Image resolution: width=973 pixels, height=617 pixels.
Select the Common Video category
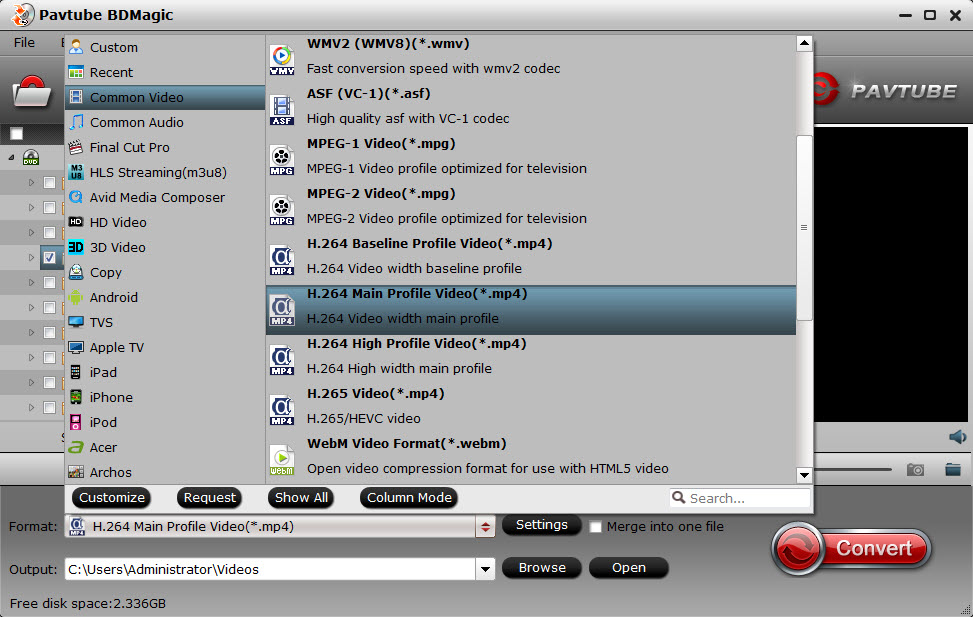point(165,97)
